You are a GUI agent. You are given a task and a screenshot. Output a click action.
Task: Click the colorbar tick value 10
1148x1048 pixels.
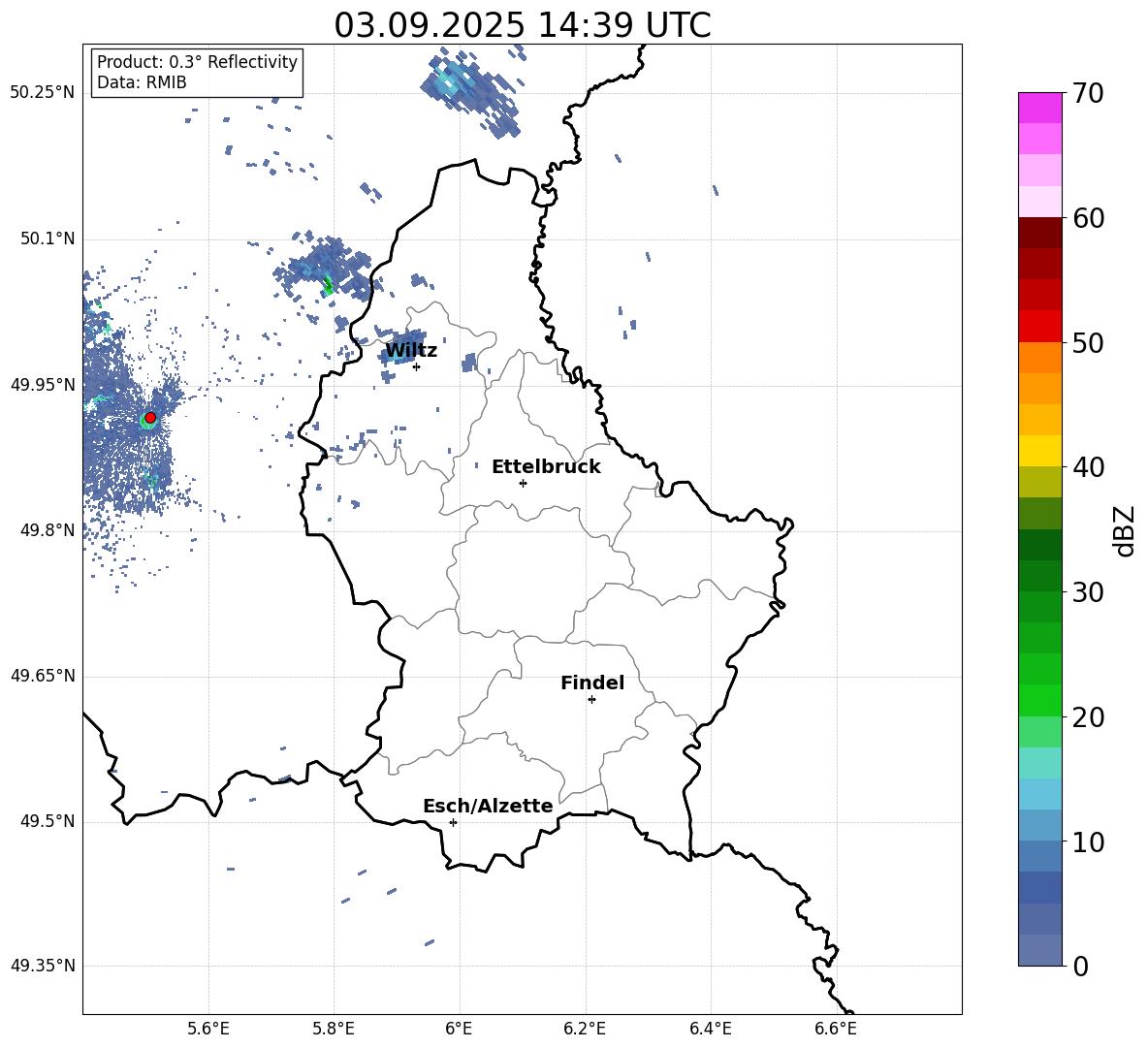click(1089, 842)
